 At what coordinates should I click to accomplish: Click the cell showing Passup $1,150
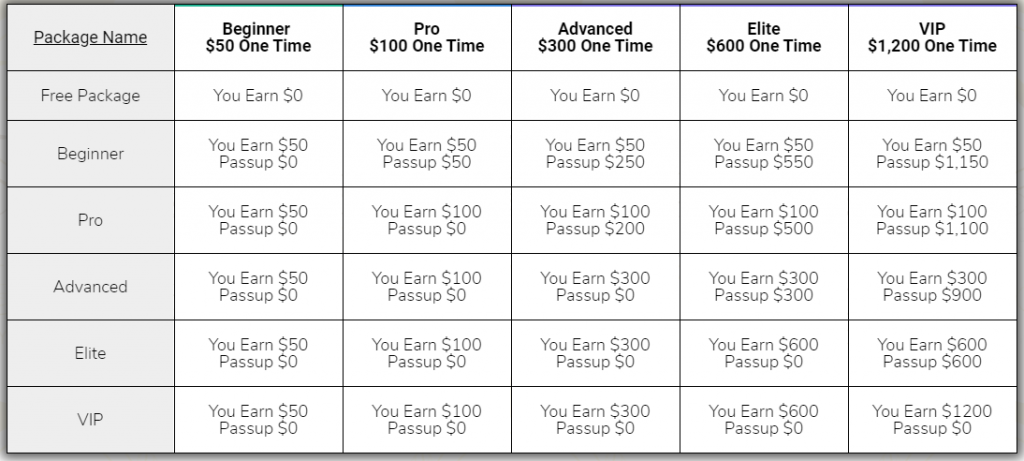[932, 162]
